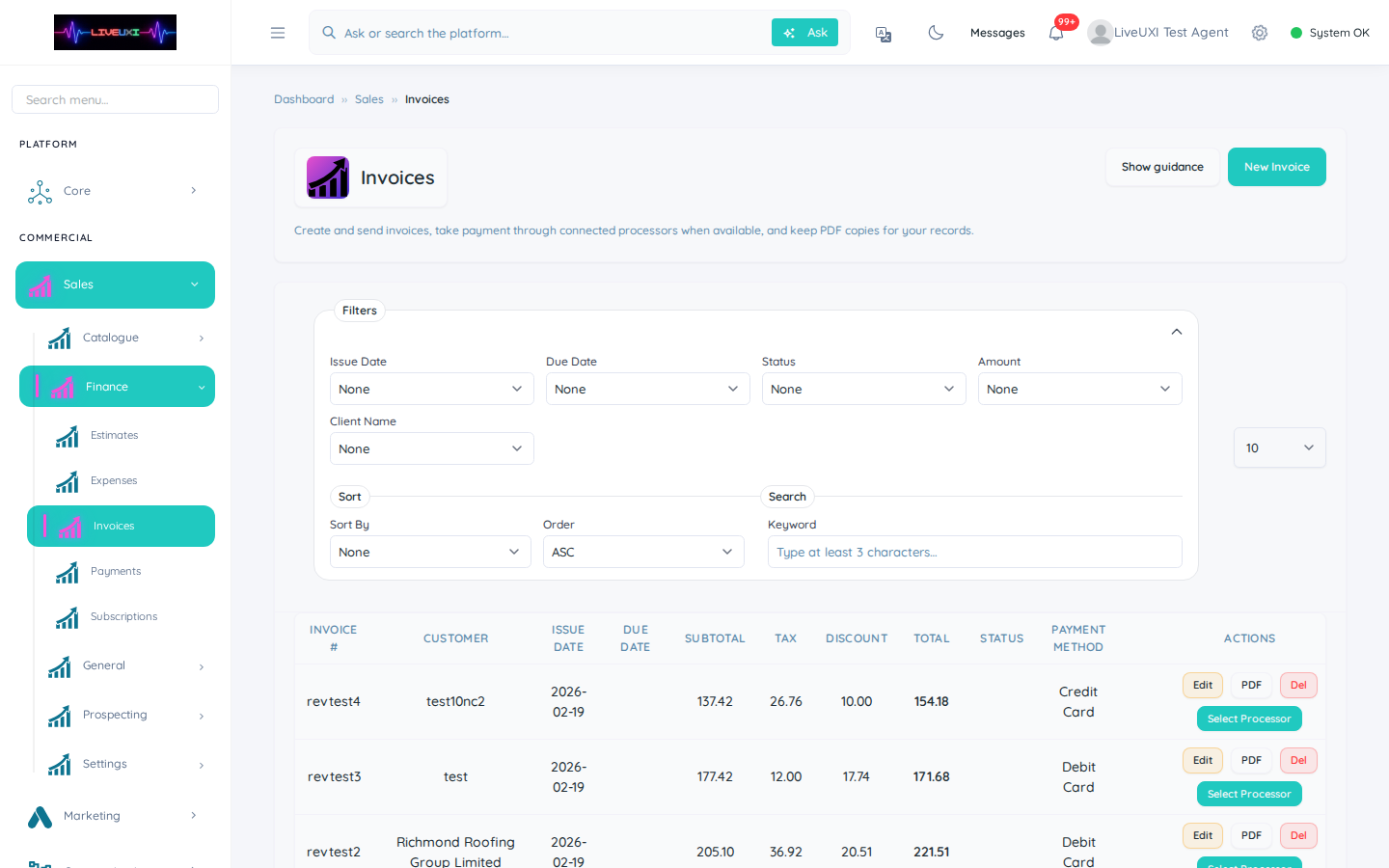1389x868 pixels.
Task: Open notifications bell icon
Action: [1056, 33]
